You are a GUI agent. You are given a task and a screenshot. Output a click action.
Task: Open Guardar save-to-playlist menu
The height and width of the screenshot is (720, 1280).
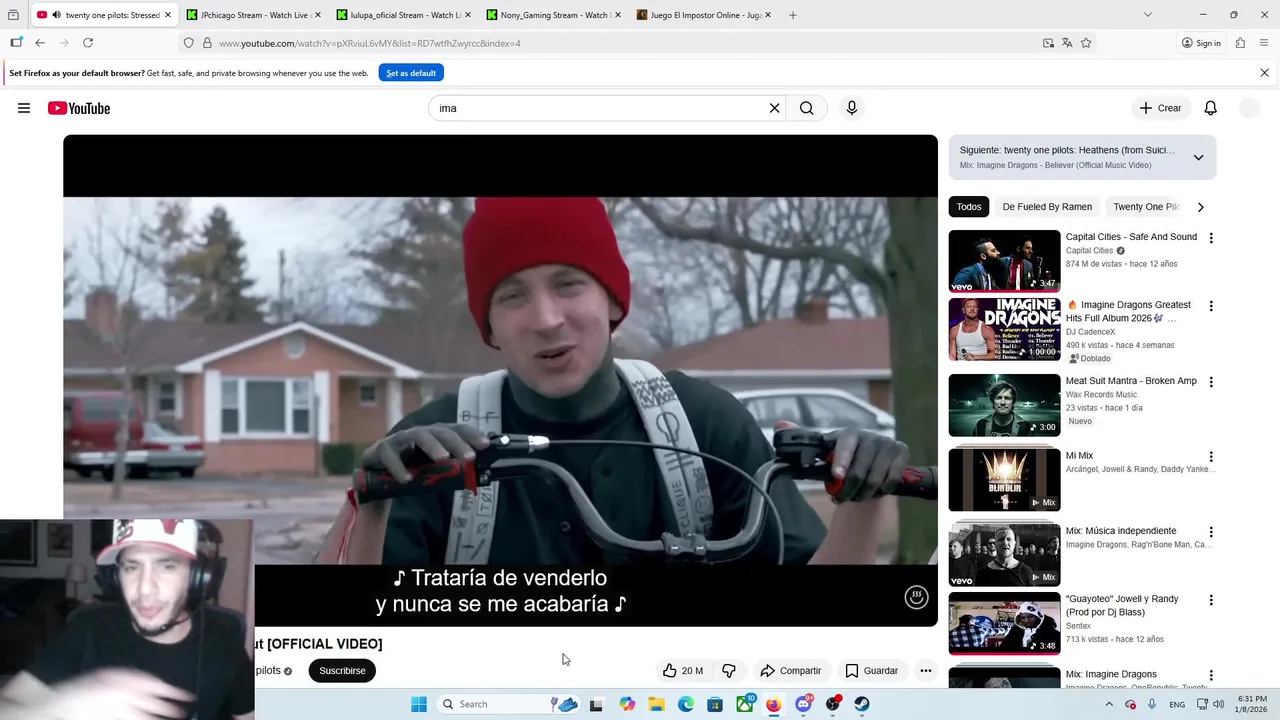tap(871, 671)
